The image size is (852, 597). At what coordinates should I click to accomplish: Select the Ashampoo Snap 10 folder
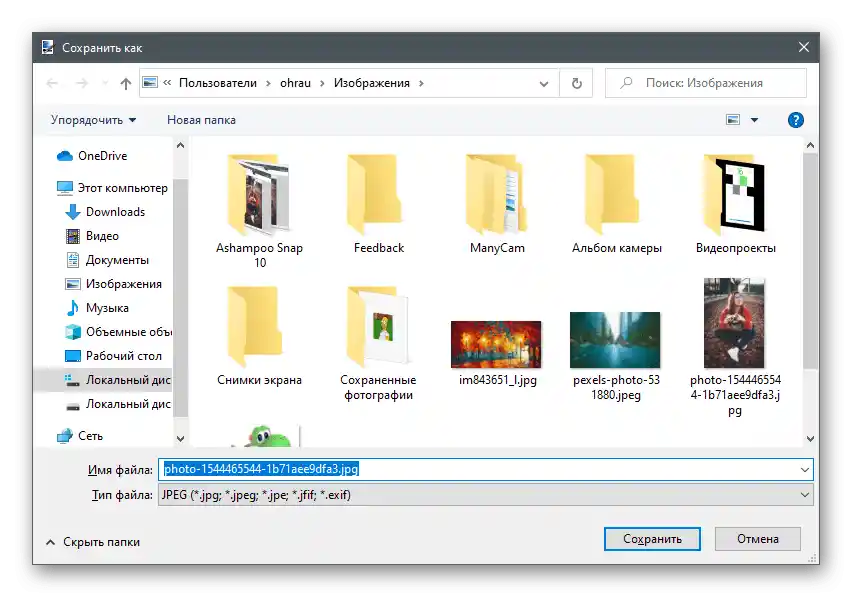coord(259,212)
